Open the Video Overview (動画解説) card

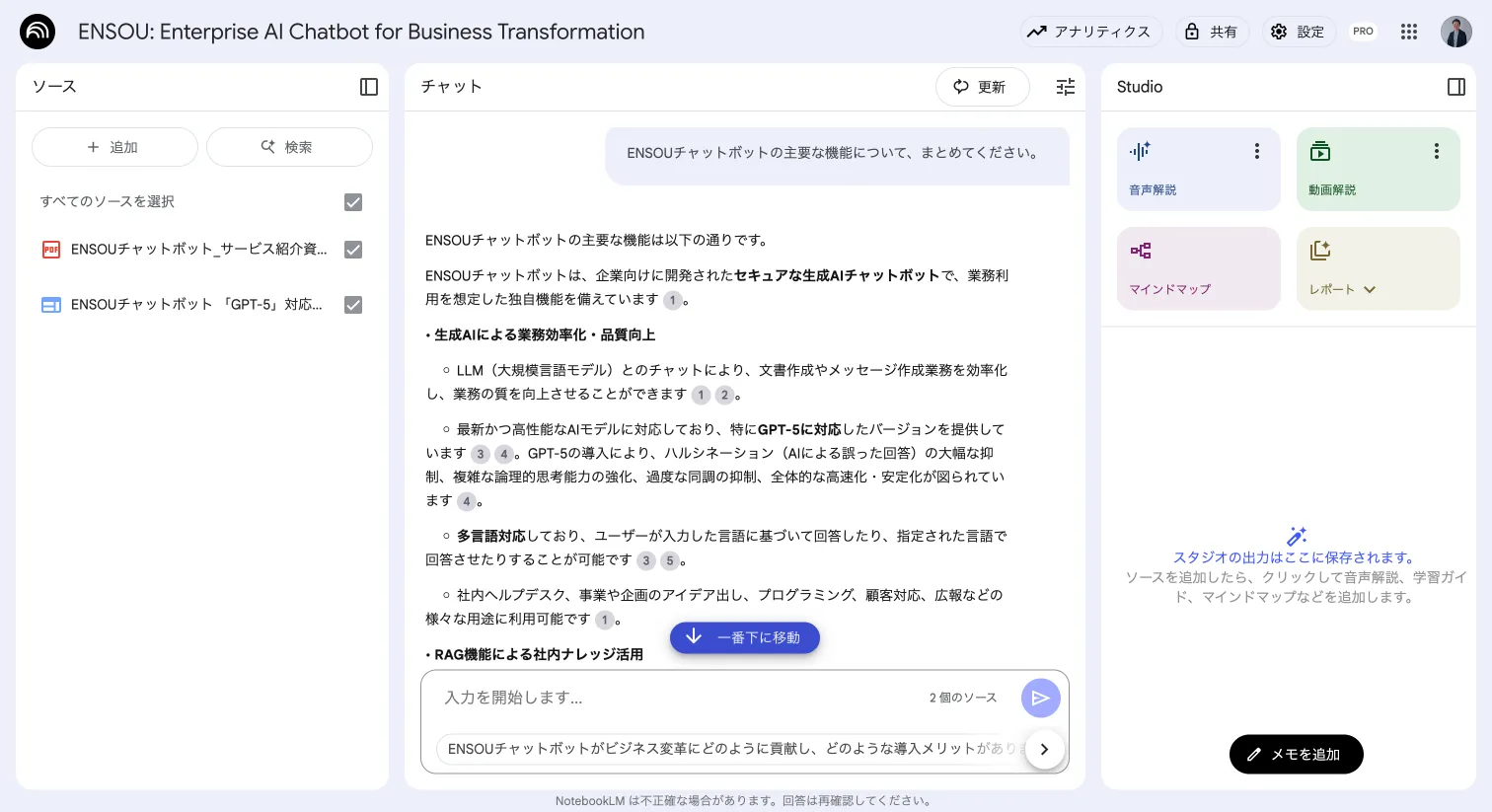[x=1379, y=169]
